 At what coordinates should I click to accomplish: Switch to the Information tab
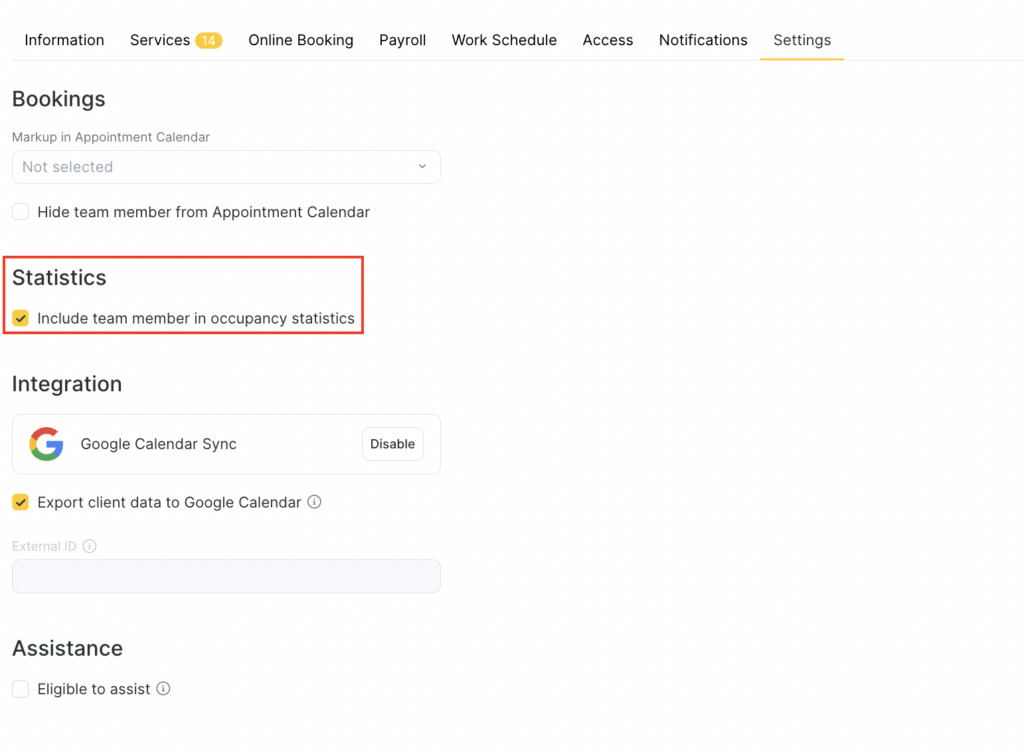[x=64, y=40]
